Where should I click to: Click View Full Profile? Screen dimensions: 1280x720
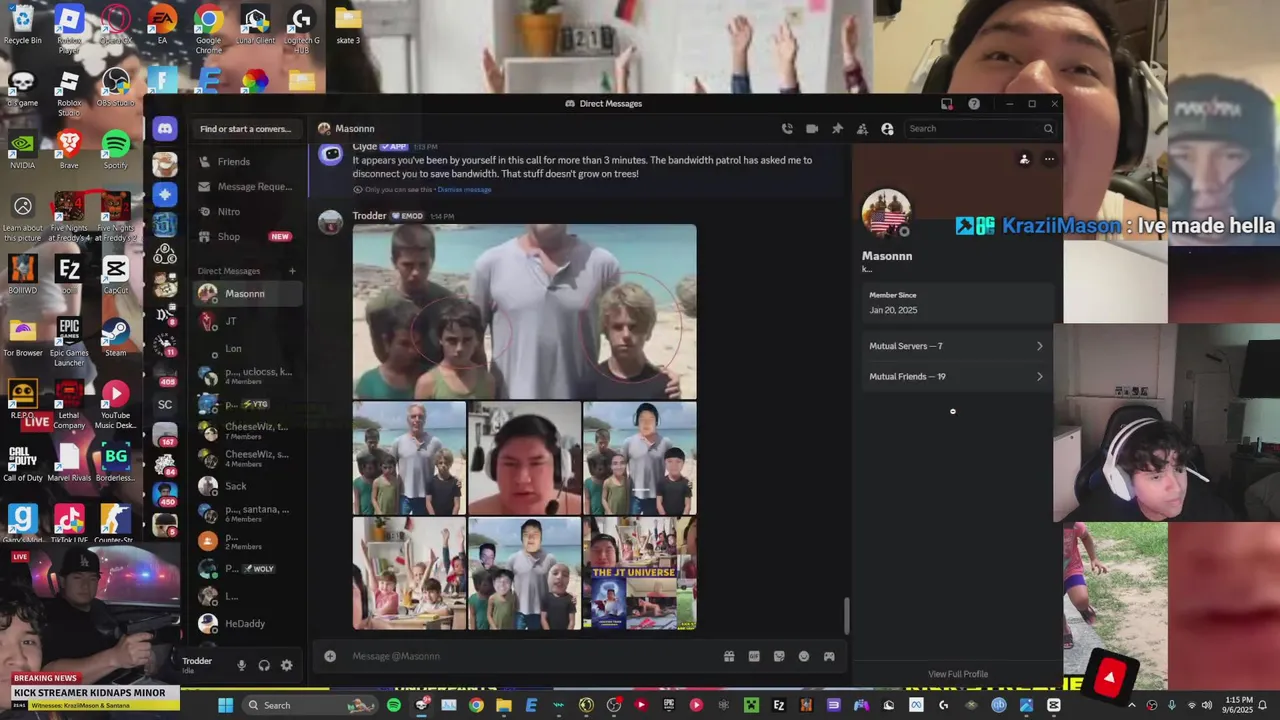tap(958, 674)
